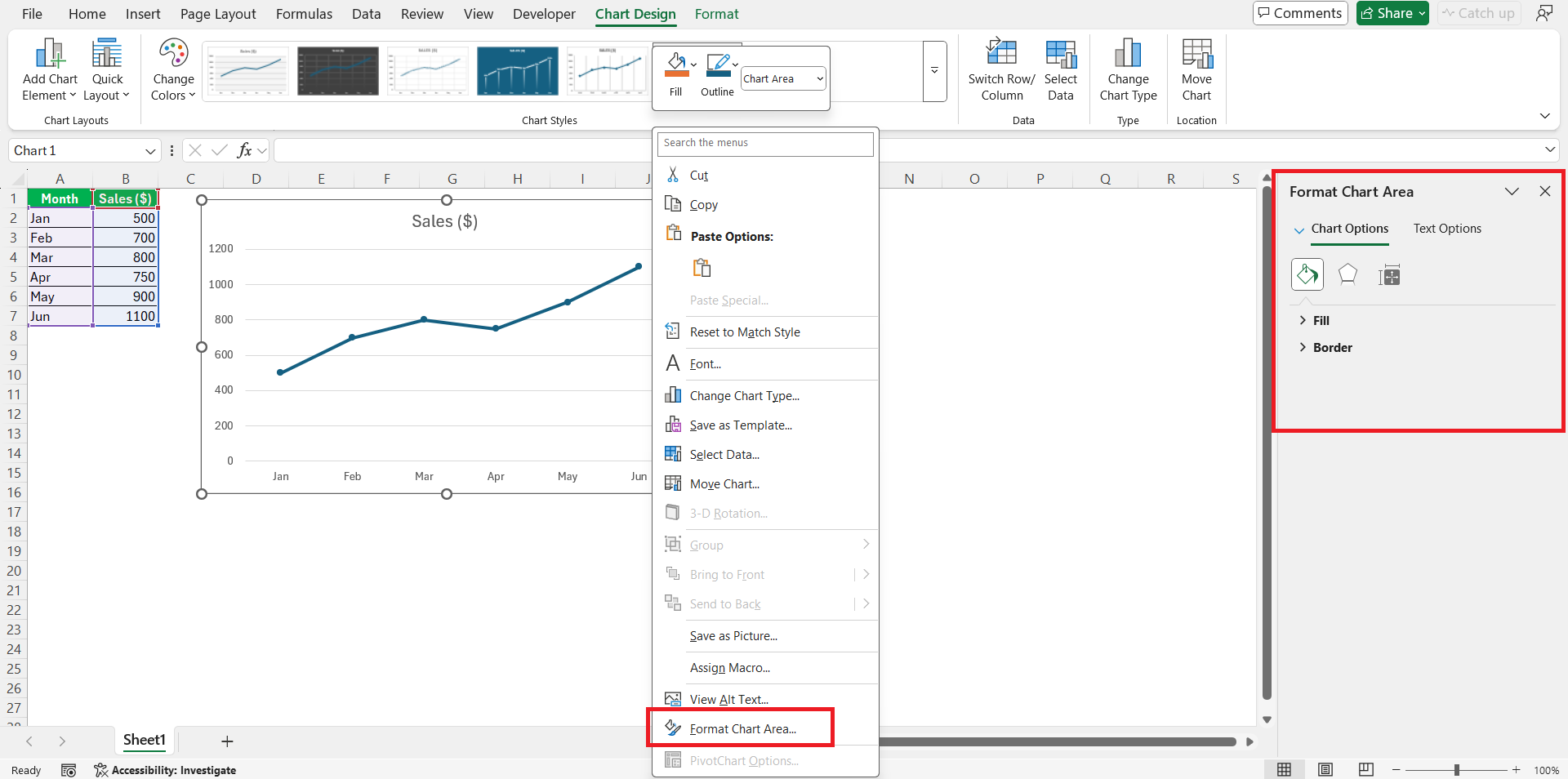Select Effects pentagon icon in Format pane
This screenshot has width=1568, height=779.
(x=1347, y=275)
